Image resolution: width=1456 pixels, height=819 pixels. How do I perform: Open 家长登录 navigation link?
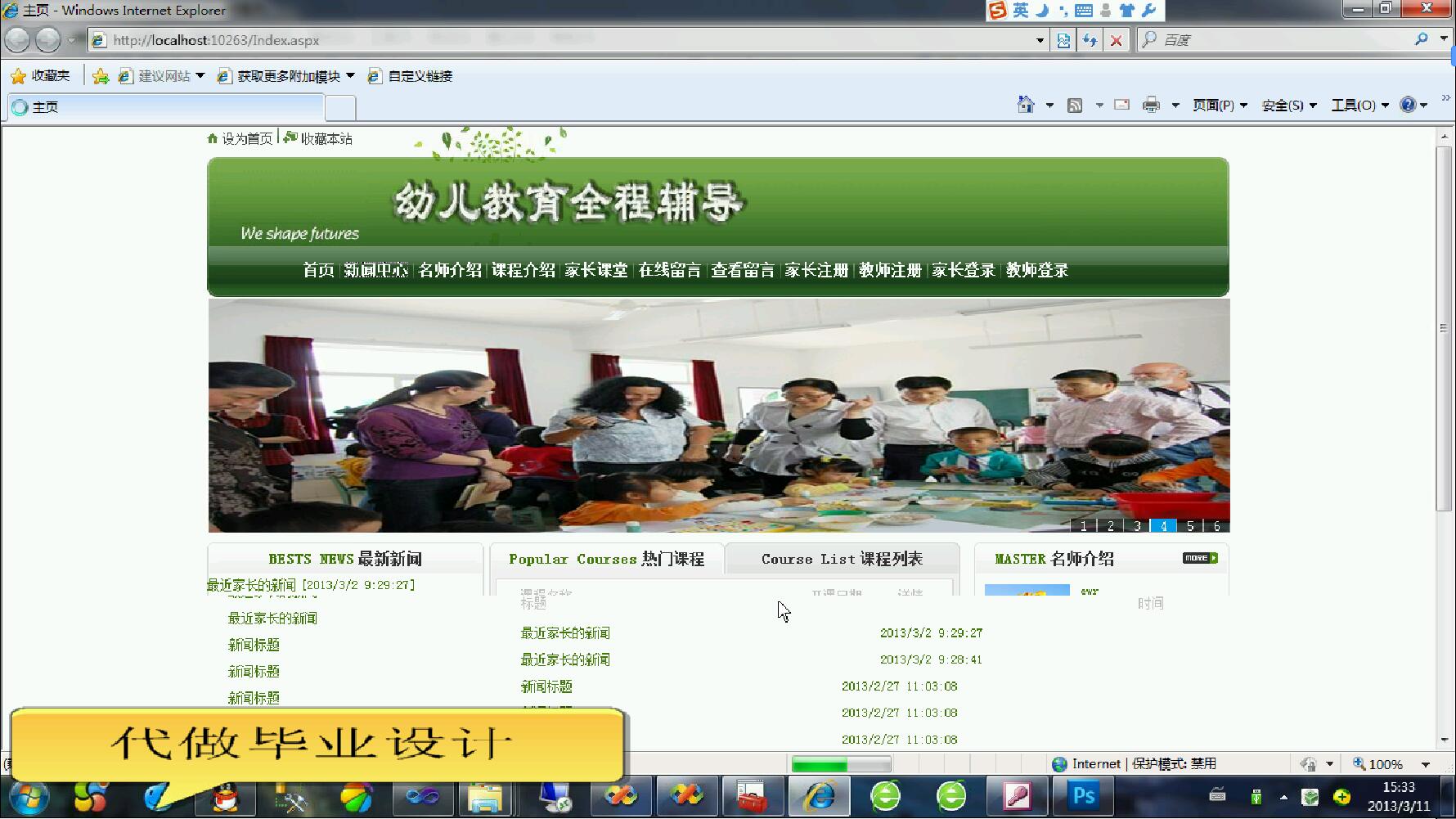pyautogui.click(x=964, y=270)
